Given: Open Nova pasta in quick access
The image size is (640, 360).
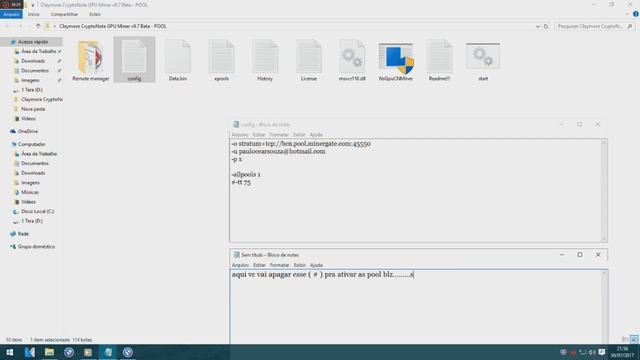Looking at the screenshot, I should 33,109.
